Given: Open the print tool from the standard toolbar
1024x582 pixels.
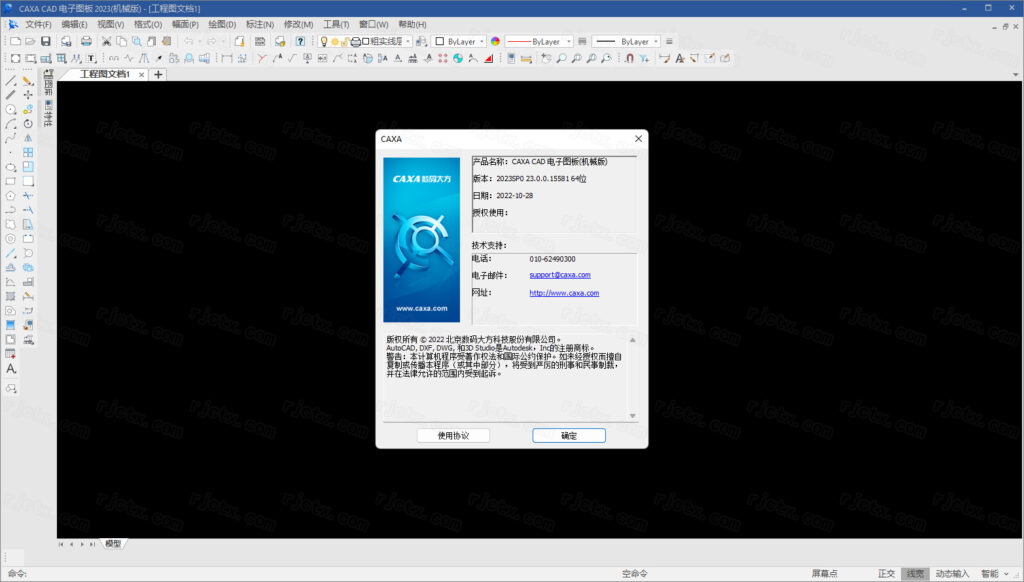Looking at the screenshot, I should 86,40.
